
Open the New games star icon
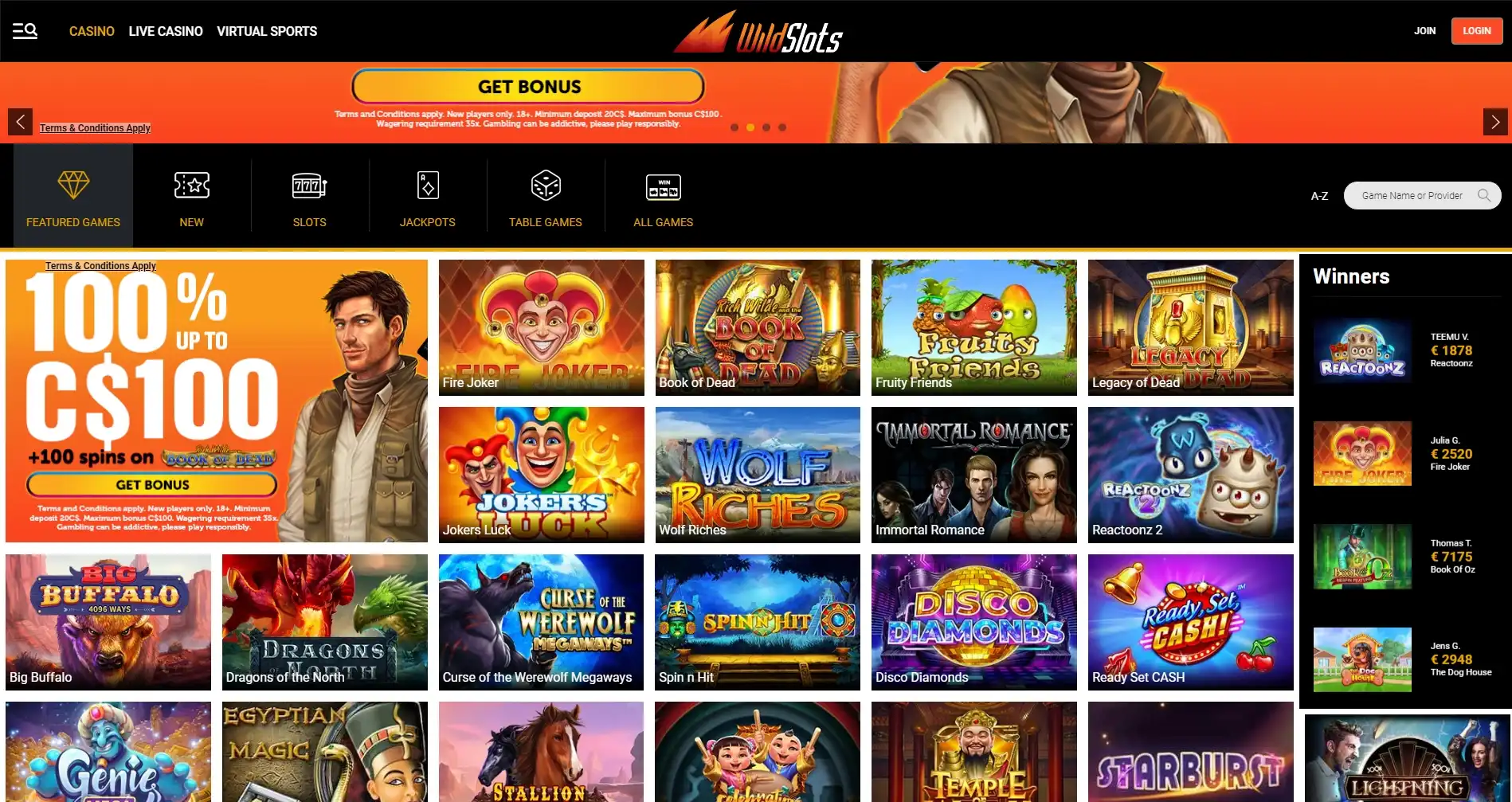(191, 185)
